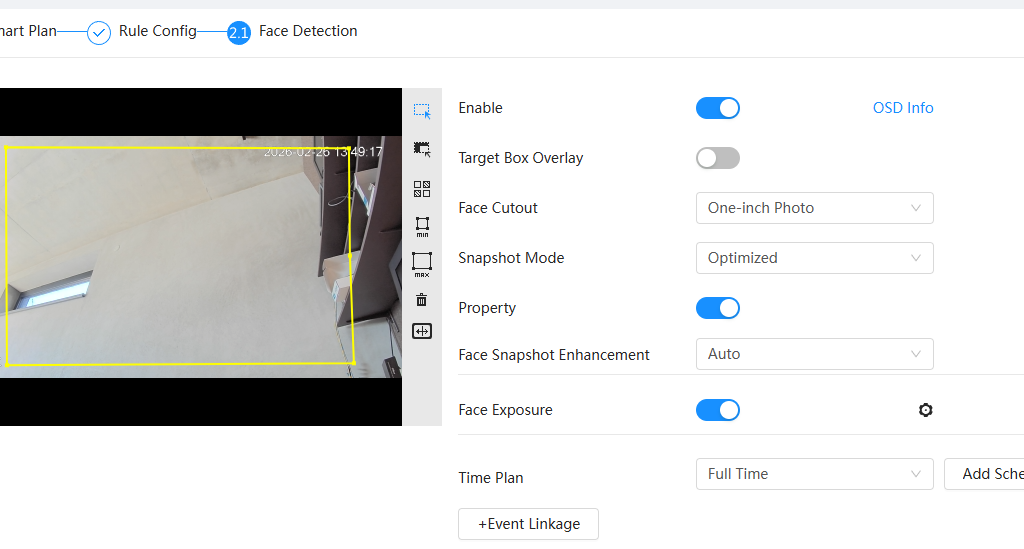This screenshot has width=1024, height=549.
Task: Turn on Target Box Overlay
Action: [x=717, y=158]
